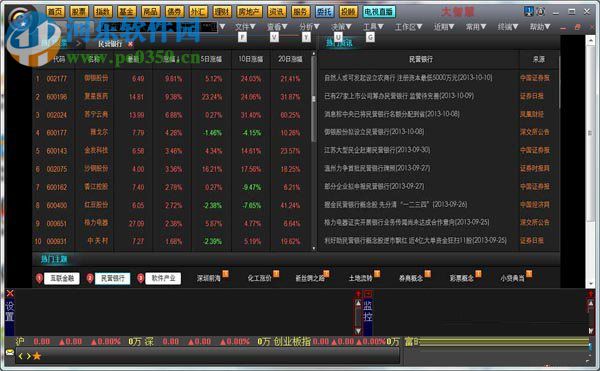The height and width of the screenshot is (371, 600).
Task: Expand the 查看 menu
Action: pos(277,27)
